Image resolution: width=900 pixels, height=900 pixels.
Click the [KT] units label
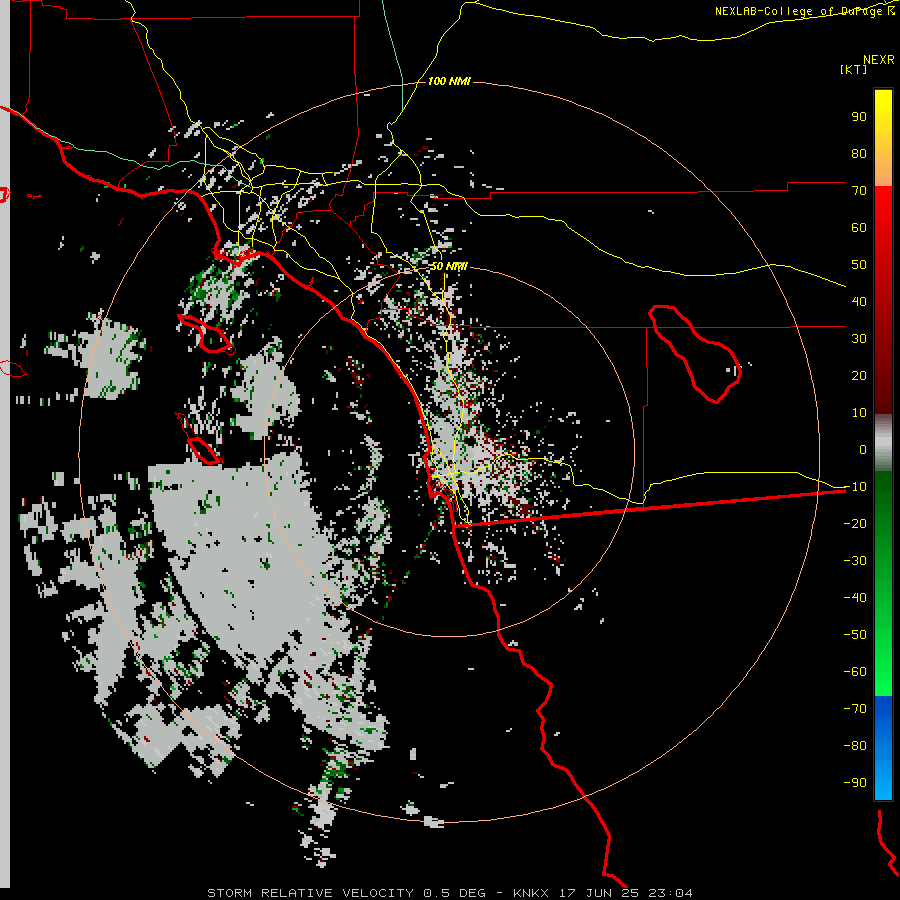853,69
